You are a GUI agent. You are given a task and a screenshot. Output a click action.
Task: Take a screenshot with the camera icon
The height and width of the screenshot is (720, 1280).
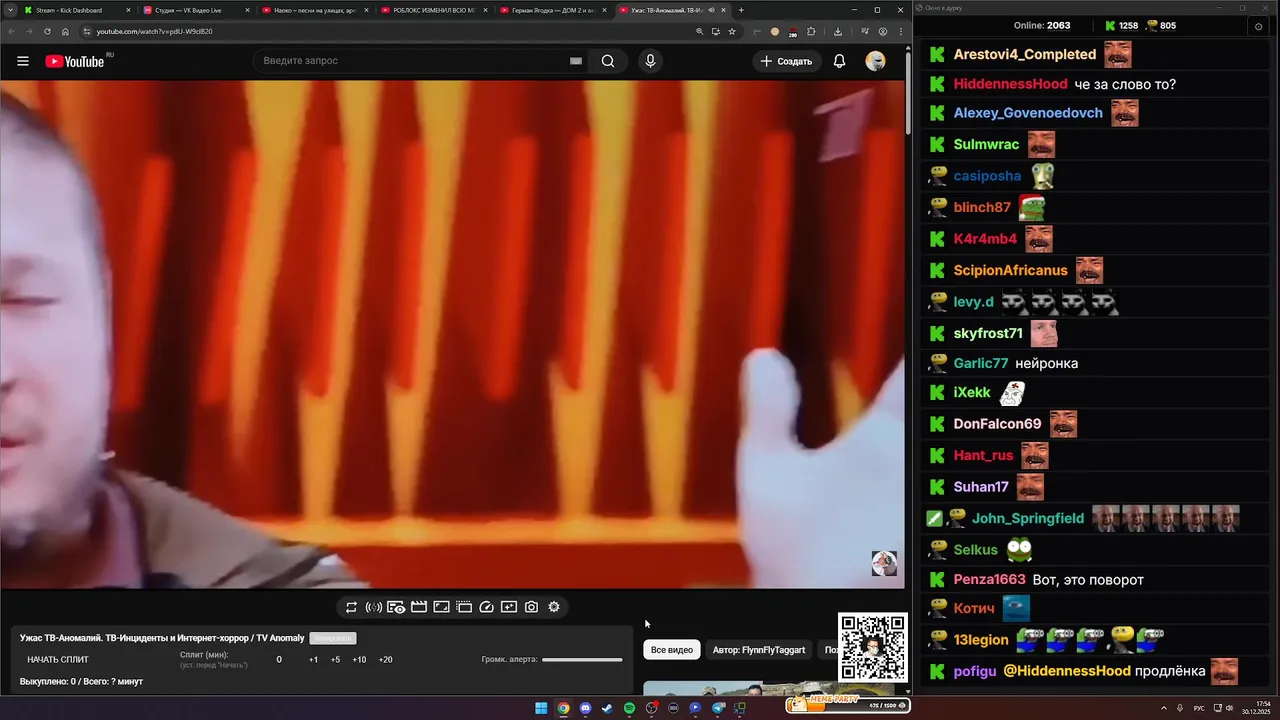point(531,607)
